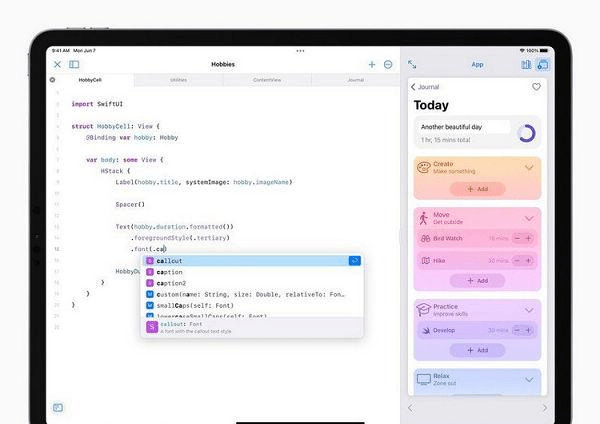Accept completion with the blue return icon
This screenshot has height=424, width=600.
tap(355, 261)
